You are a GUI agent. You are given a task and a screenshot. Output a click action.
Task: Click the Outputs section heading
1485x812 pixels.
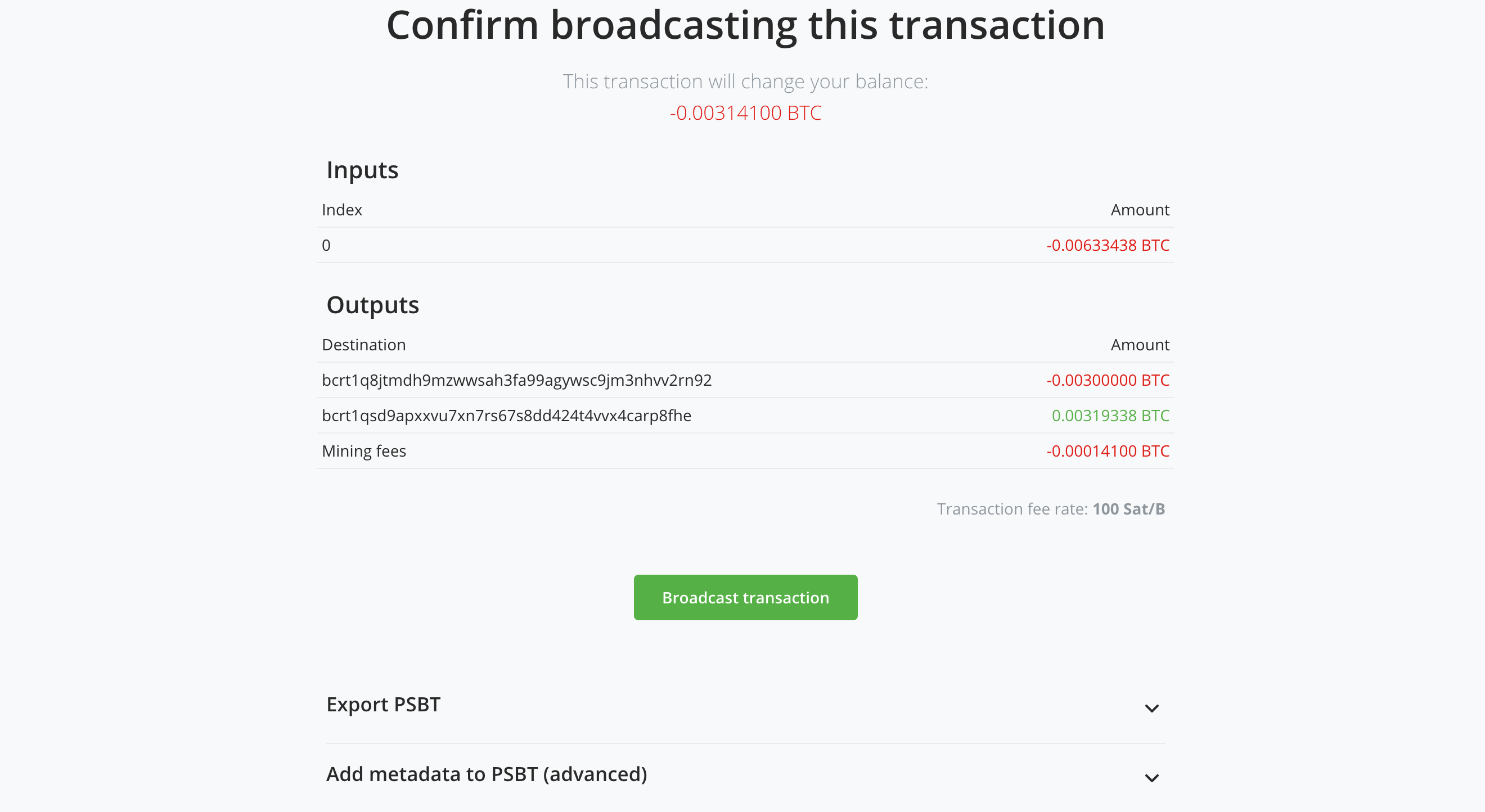coord(372,304)
